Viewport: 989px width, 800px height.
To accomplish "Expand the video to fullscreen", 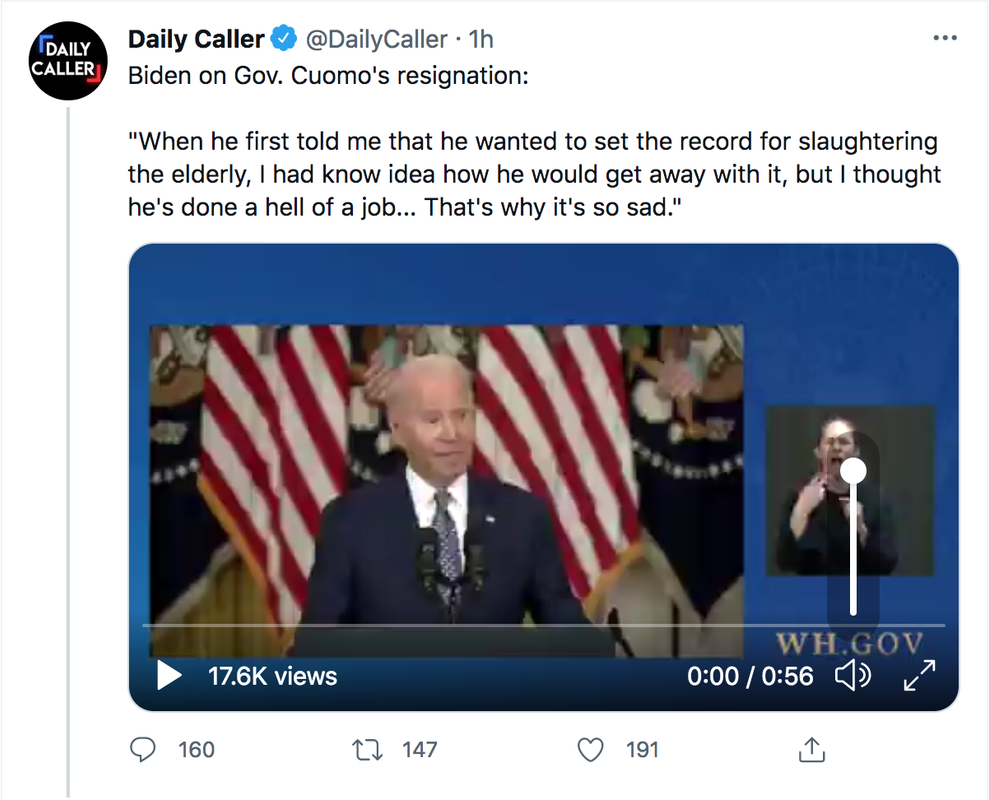I will tap(918, 677).
